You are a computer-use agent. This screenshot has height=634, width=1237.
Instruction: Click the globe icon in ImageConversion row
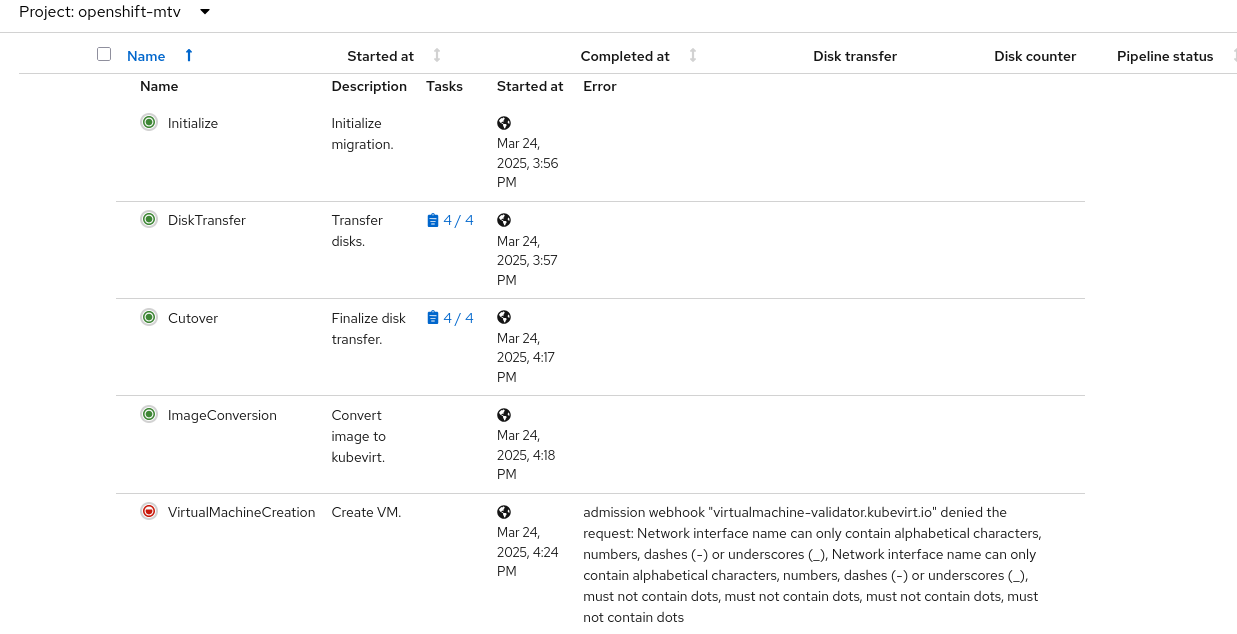point(504,415)
